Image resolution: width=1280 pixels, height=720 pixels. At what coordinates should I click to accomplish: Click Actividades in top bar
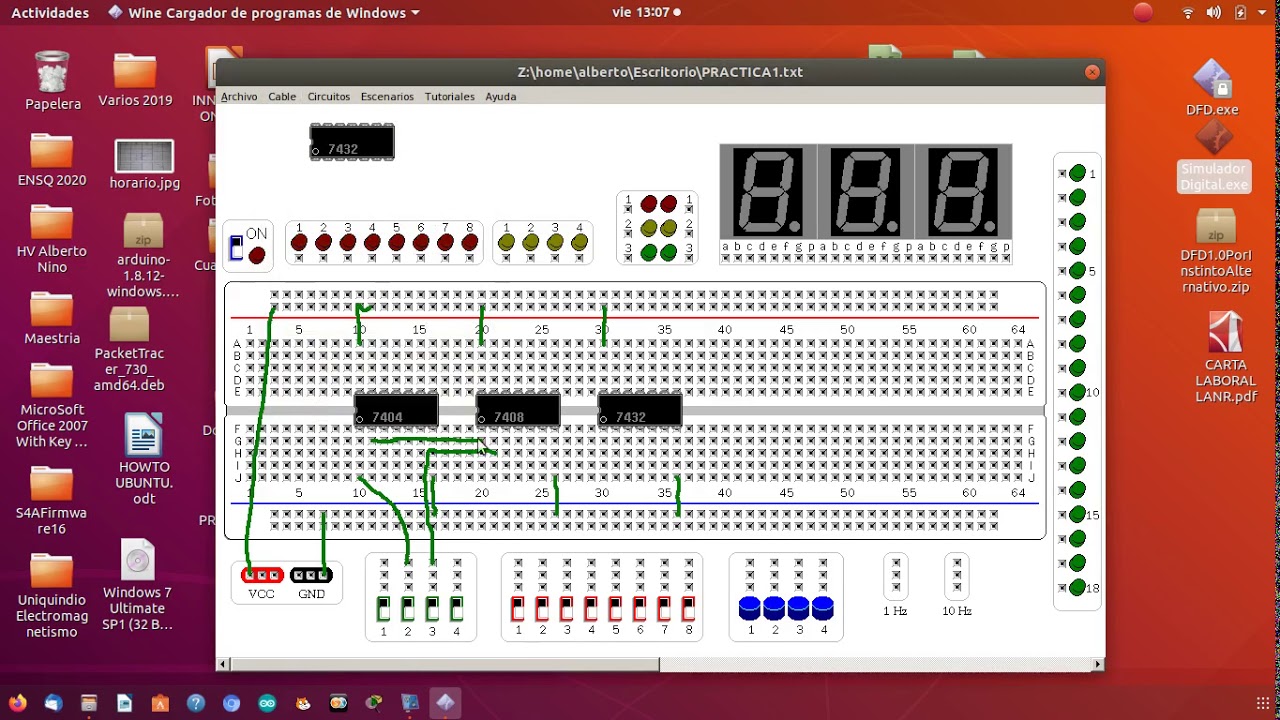(50, 13)
